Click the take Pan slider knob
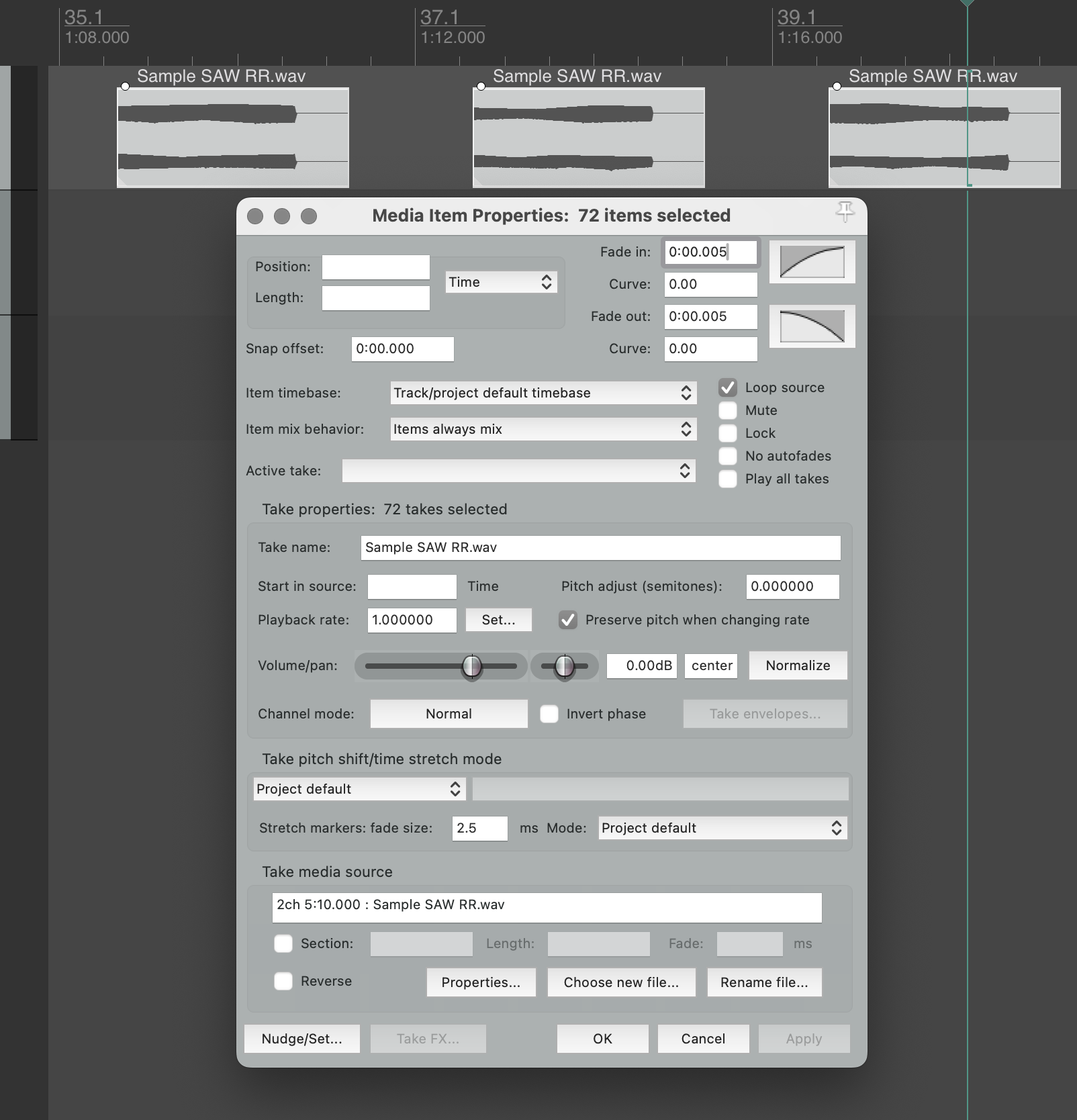This screenshot has width=1077, height=1120. click(x=564, y=666)
